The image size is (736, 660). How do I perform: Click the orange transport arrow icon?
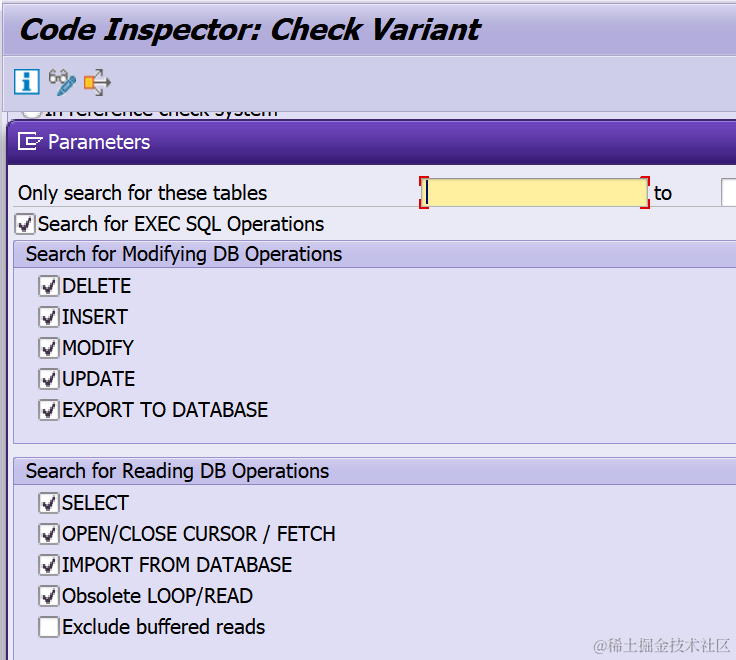97,82
